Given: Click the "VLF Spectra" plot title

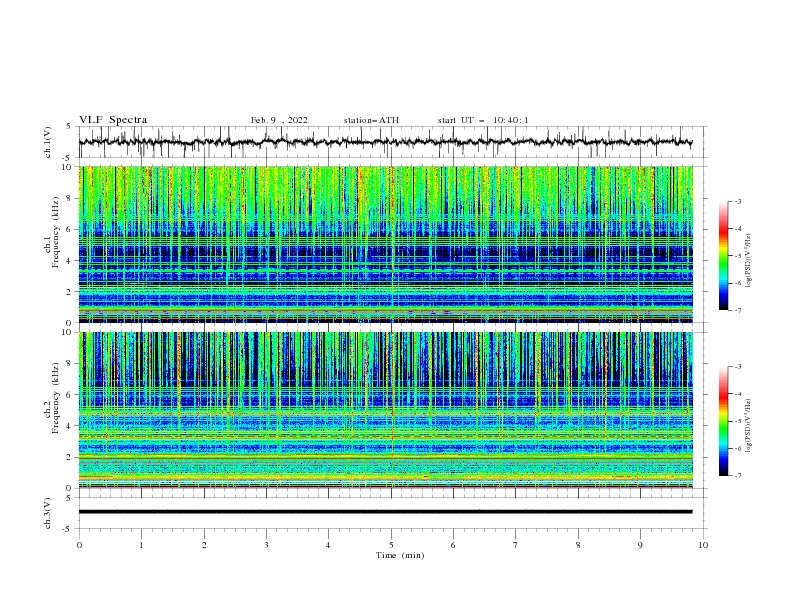Looking at the screenshot, I should coord(113,120).
